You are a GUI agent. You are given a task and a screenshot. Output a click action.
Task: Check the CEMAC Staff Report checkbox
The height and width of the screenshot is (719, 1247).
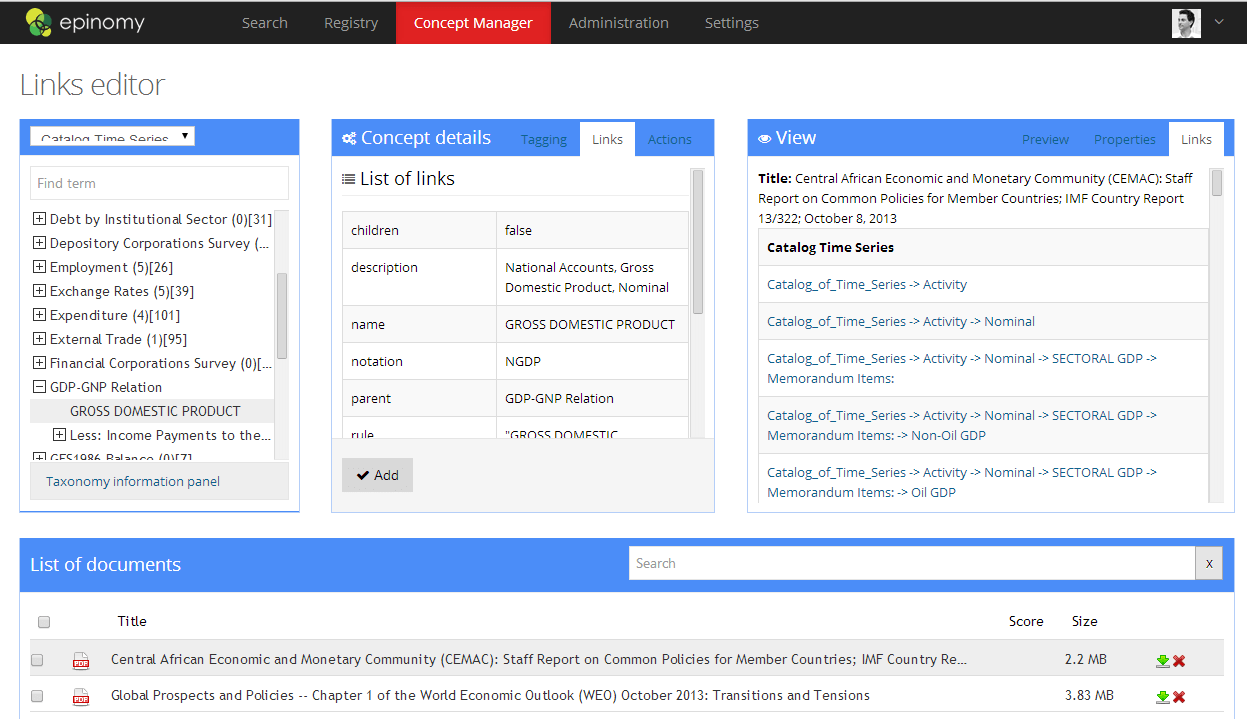(37, 660)
